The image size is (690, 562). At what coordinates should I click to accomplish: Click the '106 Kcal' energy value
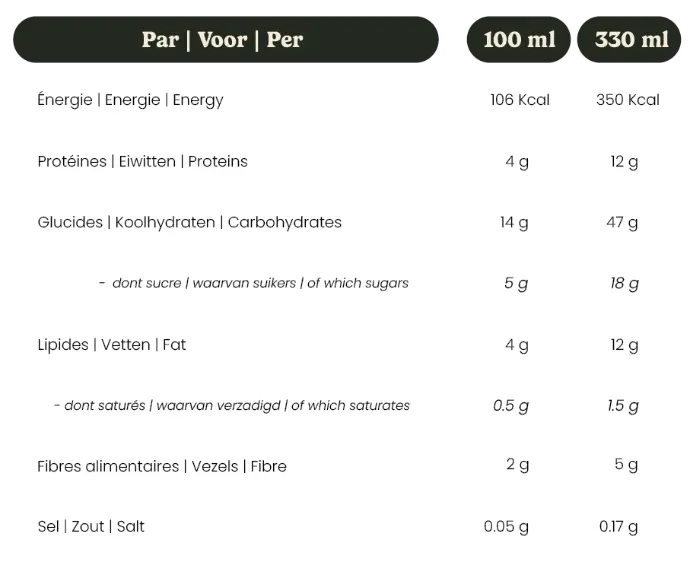click(519, 100)
